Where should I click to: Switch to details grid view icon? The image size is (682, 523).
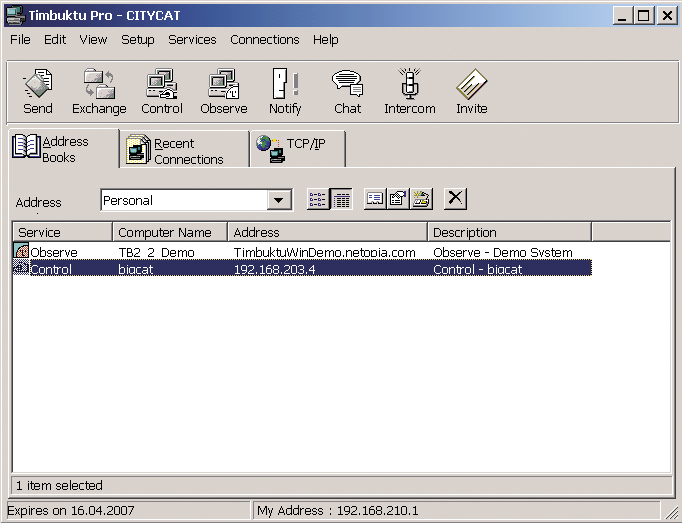[x=341, y=200]
